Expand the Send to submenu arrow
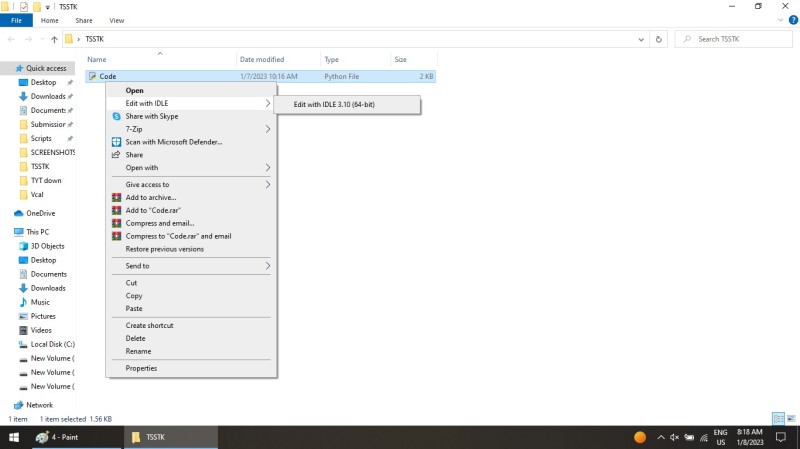 (268, 266)
